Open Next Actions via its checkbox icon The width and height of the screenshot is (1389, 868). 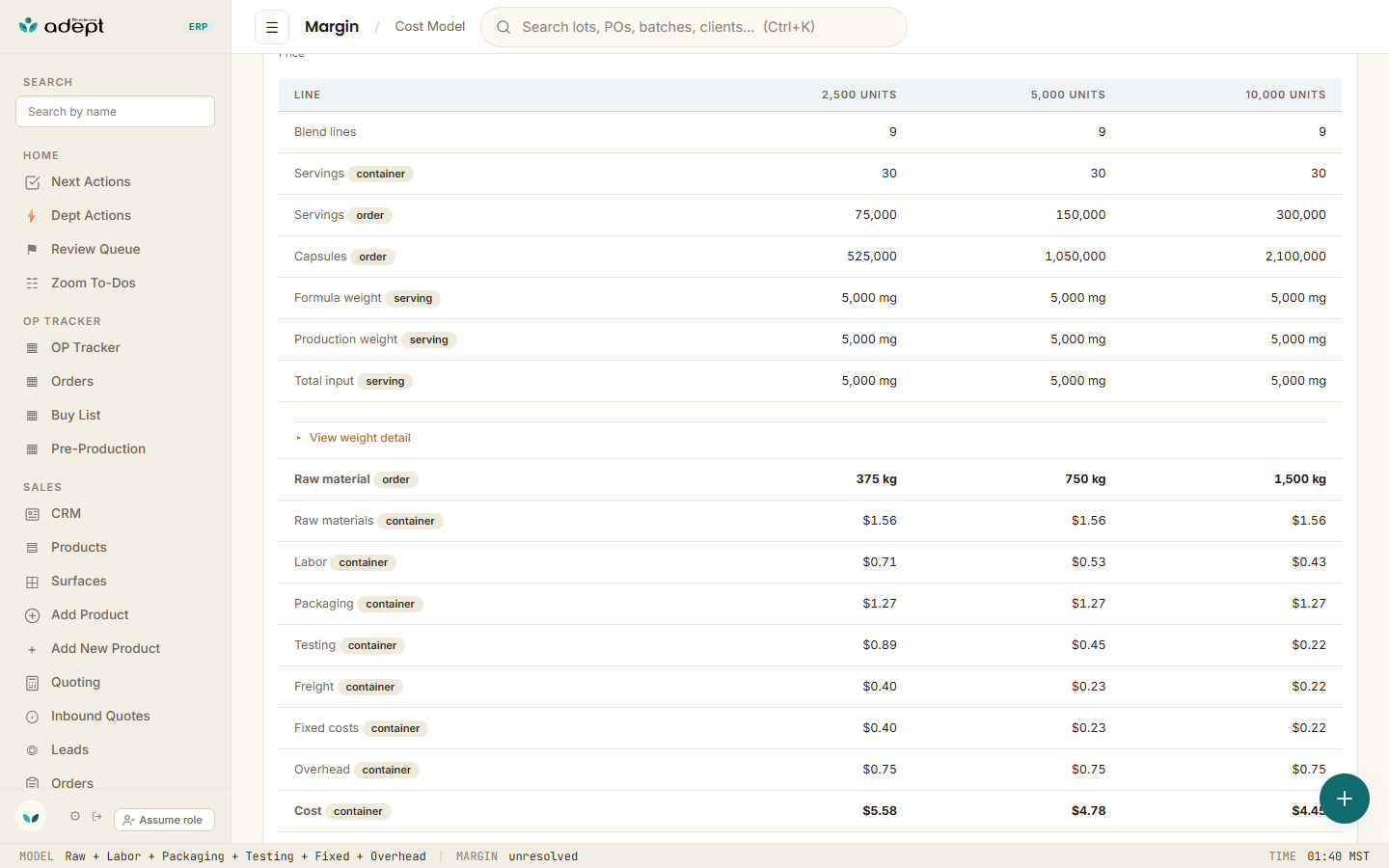coord(32,182)
